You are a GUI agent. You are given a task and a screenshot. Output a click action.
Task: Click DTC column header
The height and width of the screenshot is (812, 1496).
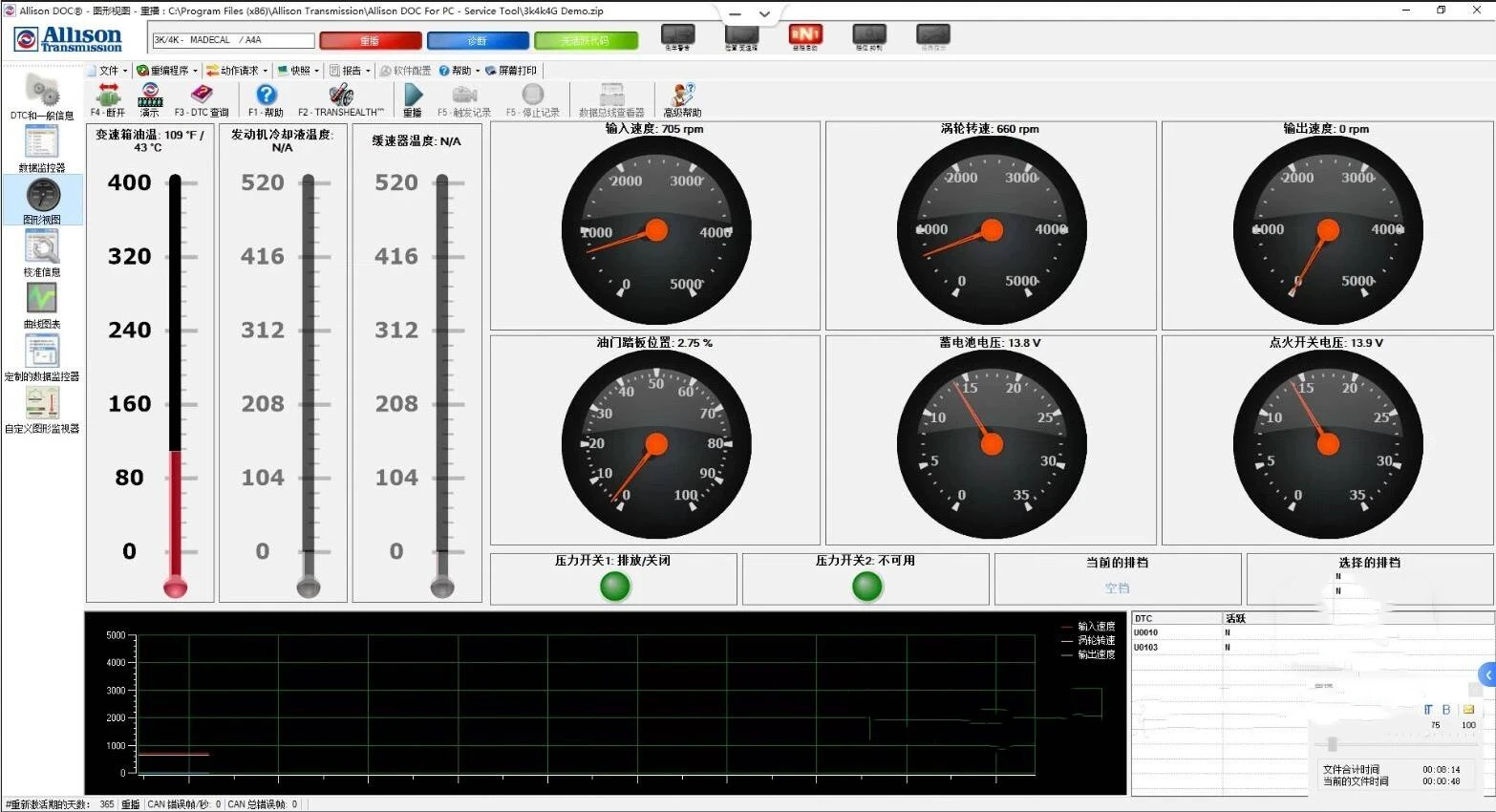coord(1177,618)
